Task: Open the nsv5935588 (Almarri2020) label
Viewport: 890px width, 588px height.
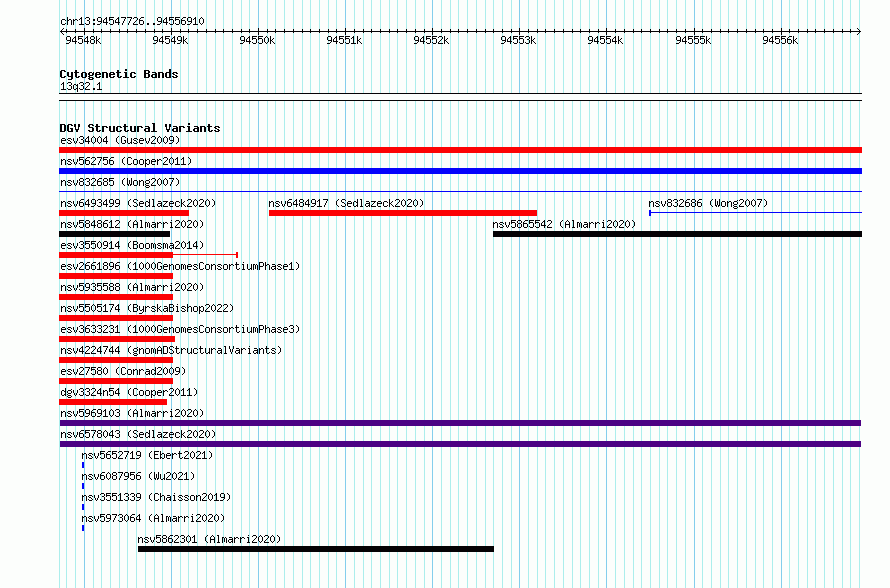Action: click(x=132, y=287)
